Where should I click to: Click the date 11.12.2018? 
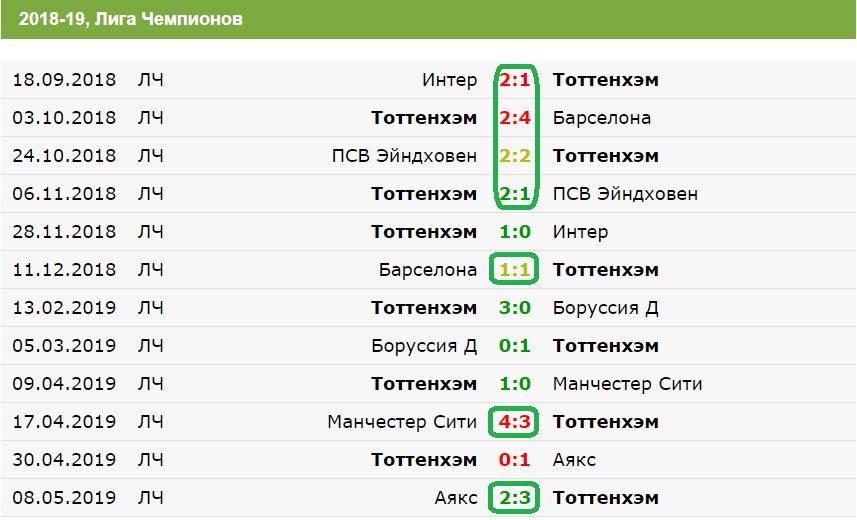64,270
